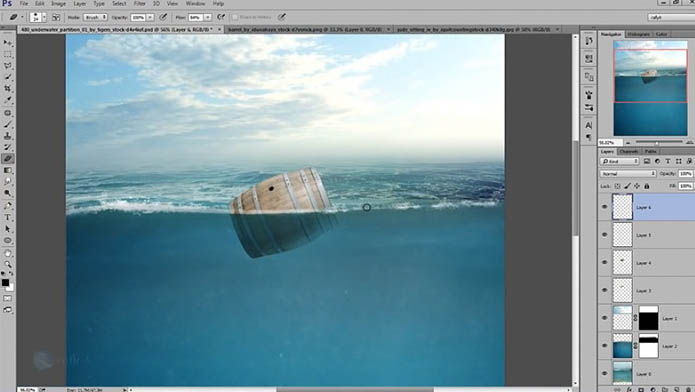Pick the Clone Stamp tool
Image resolution: width=695 pixels, height=392 pixels.
pos(8,136)
